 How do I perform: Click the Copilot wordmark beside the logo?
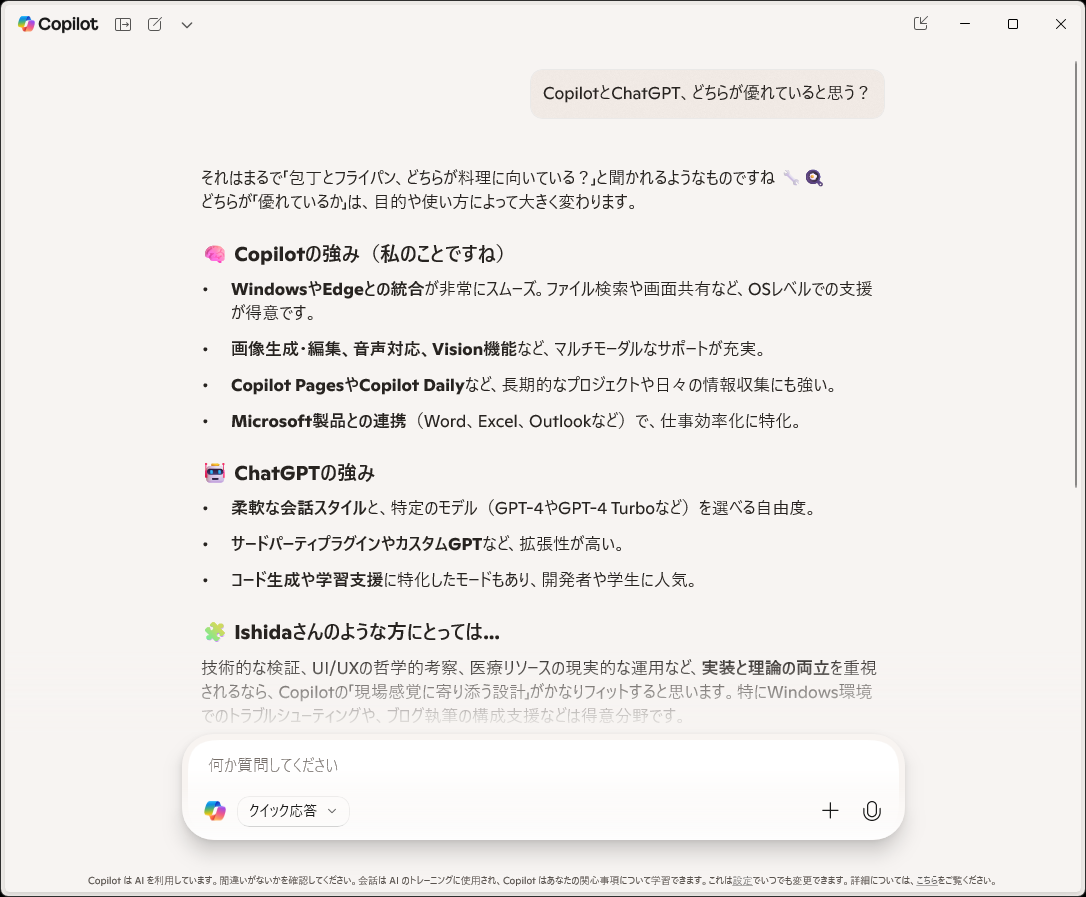point(68,24)
